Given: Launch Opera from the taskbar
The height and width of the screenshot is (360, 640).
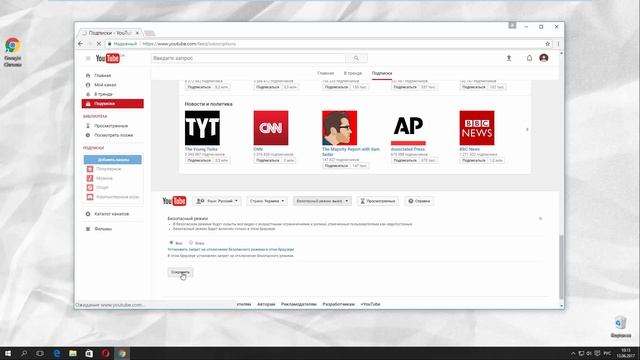Looking at the screenshot, I should tap(105, 353).
